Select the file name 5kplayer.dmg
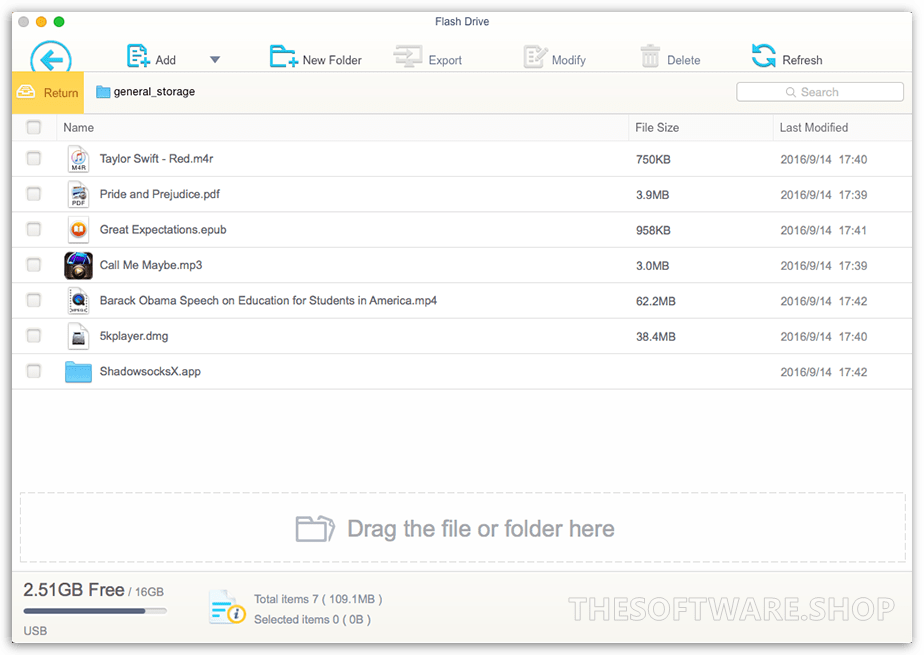The width and height of the screenshot is (924, 655). (134, 336)
